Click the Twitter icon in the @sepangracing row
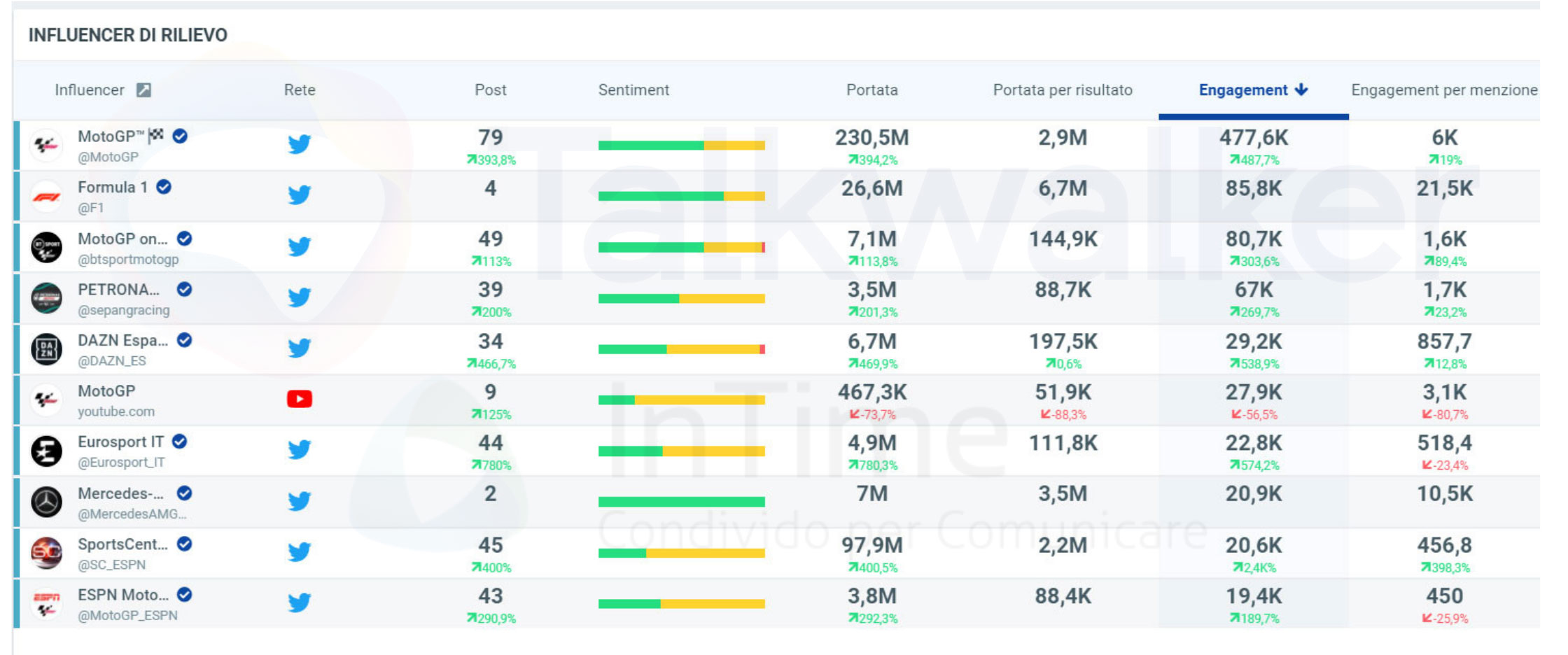The image size is (1568, 655). point(300,297)
